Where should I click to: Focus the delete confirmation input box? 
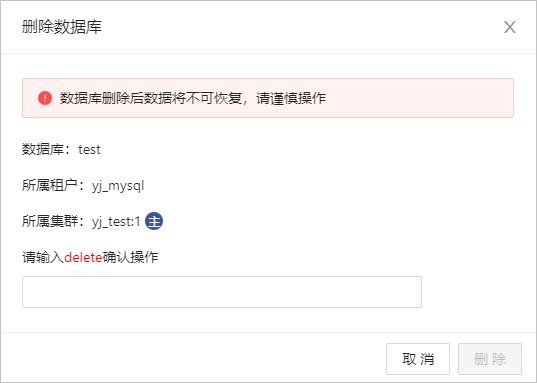(x=222, y=292)
